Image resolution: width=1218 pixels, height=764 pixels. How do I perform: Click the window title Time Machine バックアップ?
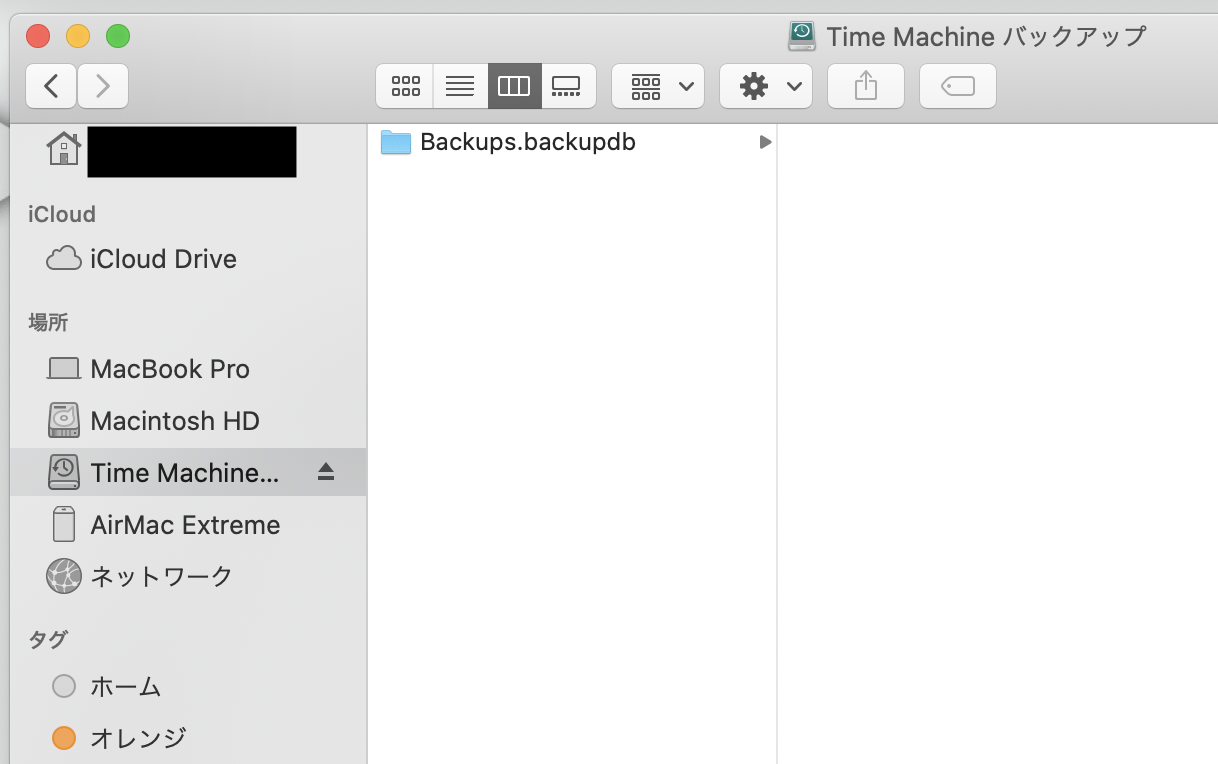[x=986, y=37]
